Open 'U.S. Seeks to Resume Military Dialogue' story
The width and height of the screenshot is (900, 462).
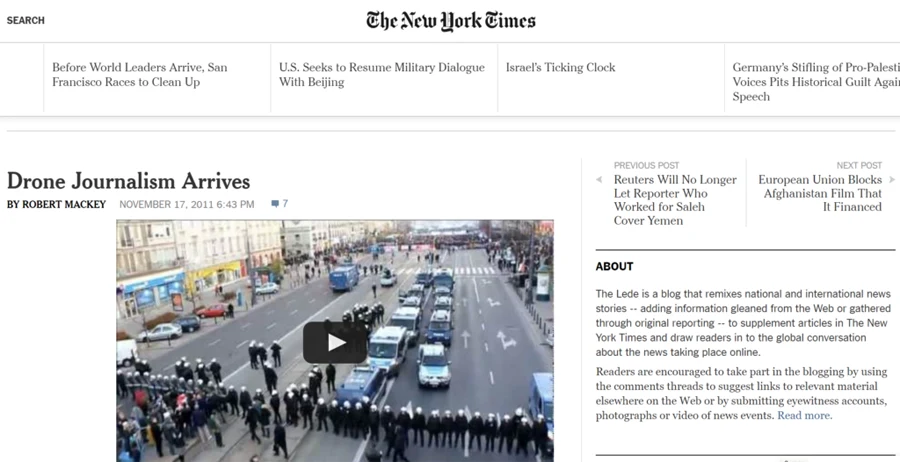pyautogui.click(x=382, y=75)
